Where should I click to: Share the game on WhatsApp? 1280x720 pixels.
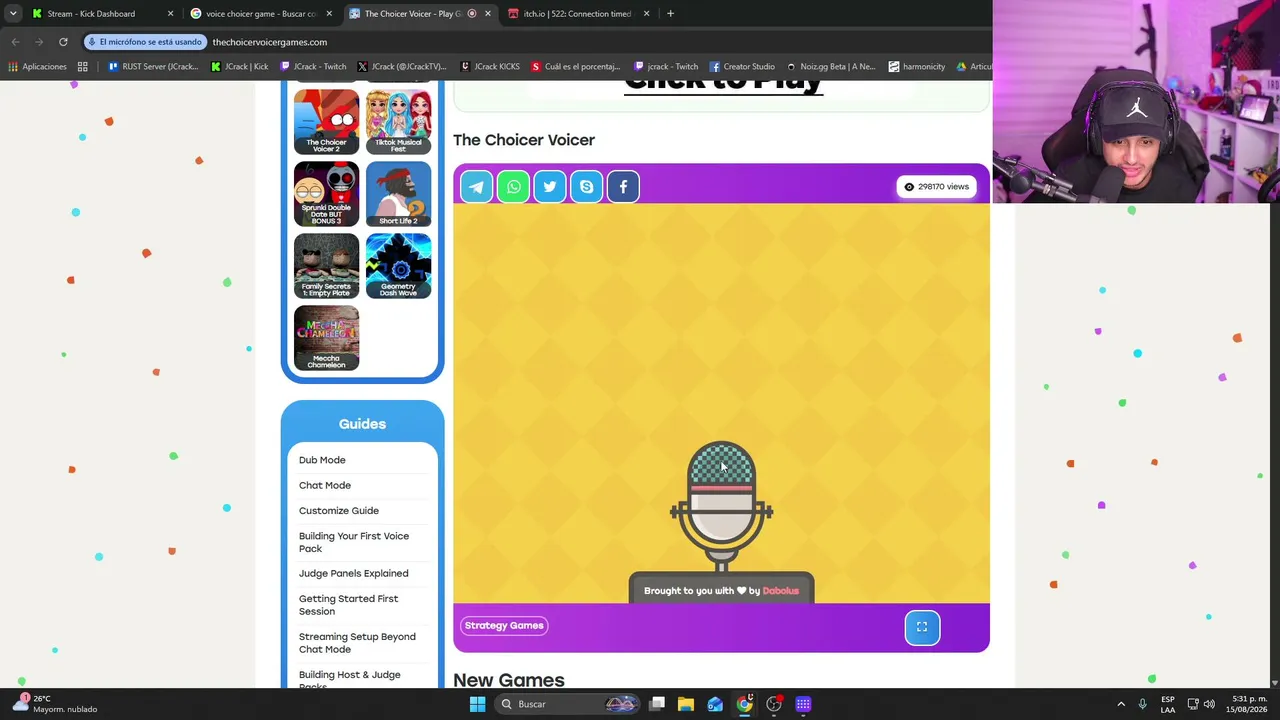[513, 187]
